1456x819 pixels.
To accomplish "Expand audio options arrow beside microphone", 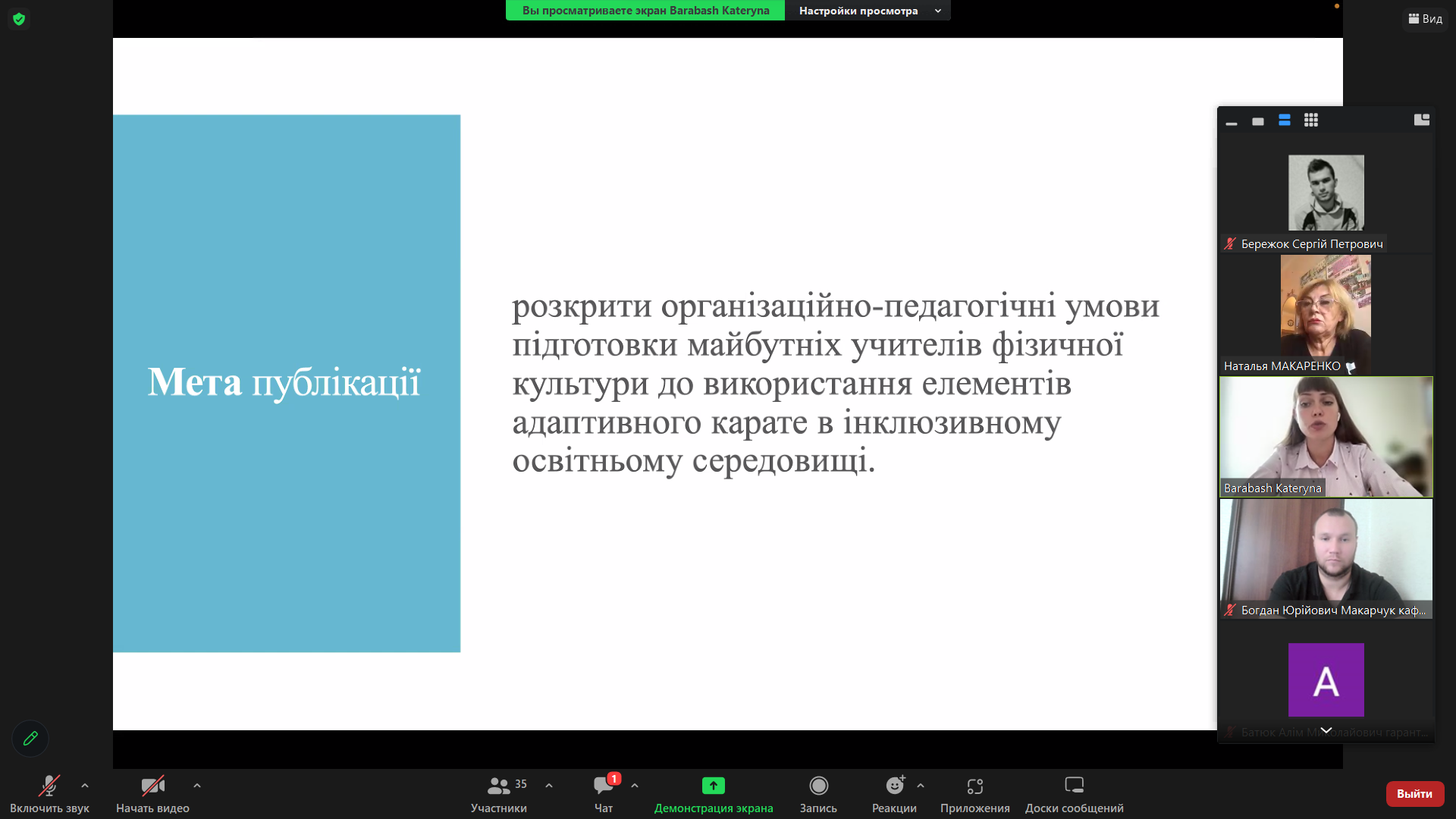I will (x=85, y=786).
